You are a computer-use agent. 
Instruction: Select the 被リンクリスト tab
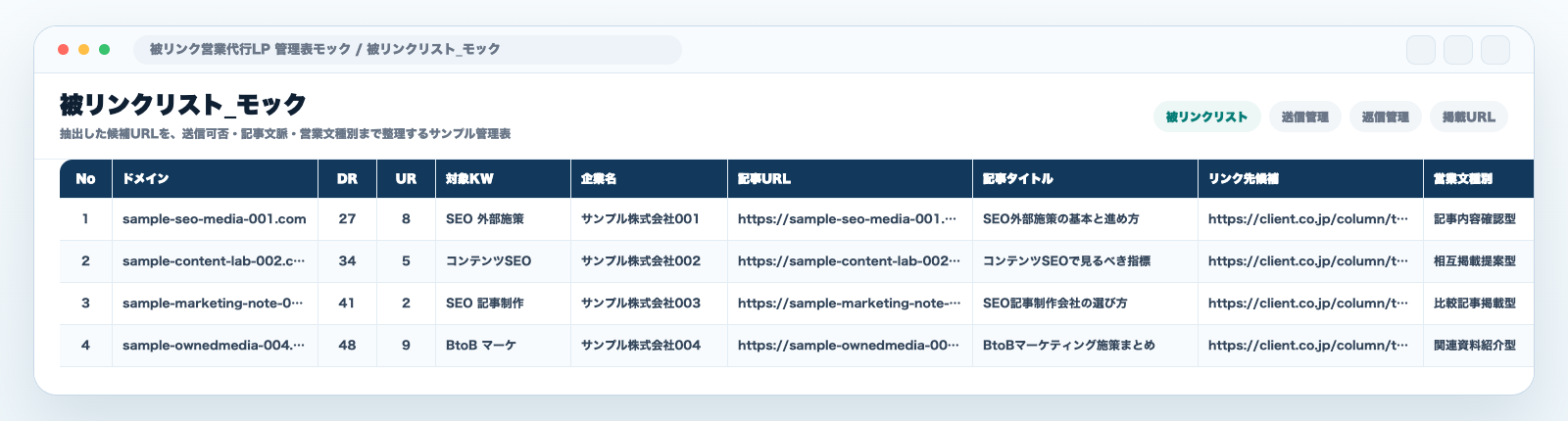1206,117
